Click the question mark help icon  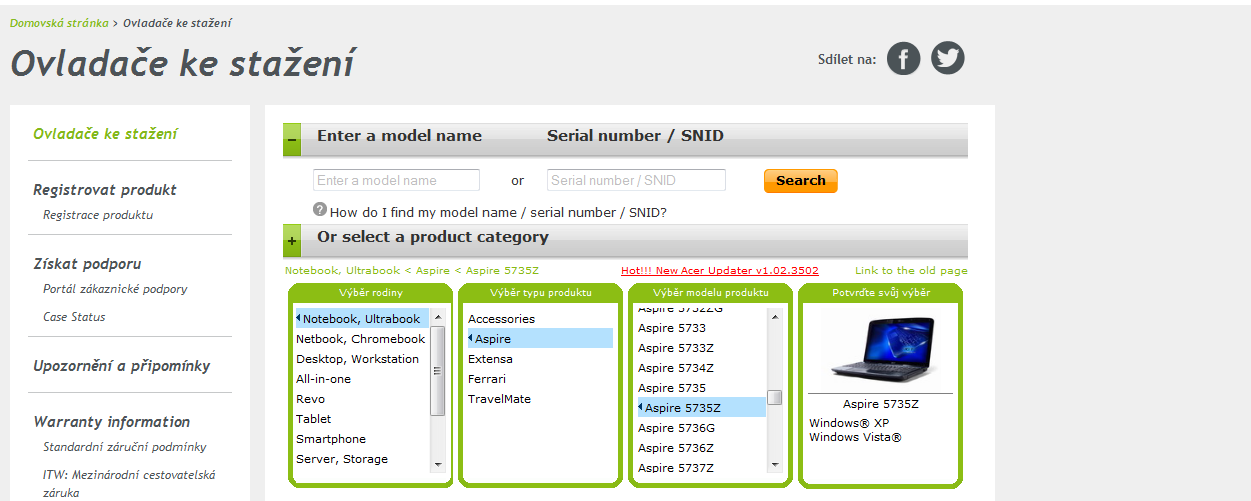point(320,209)
